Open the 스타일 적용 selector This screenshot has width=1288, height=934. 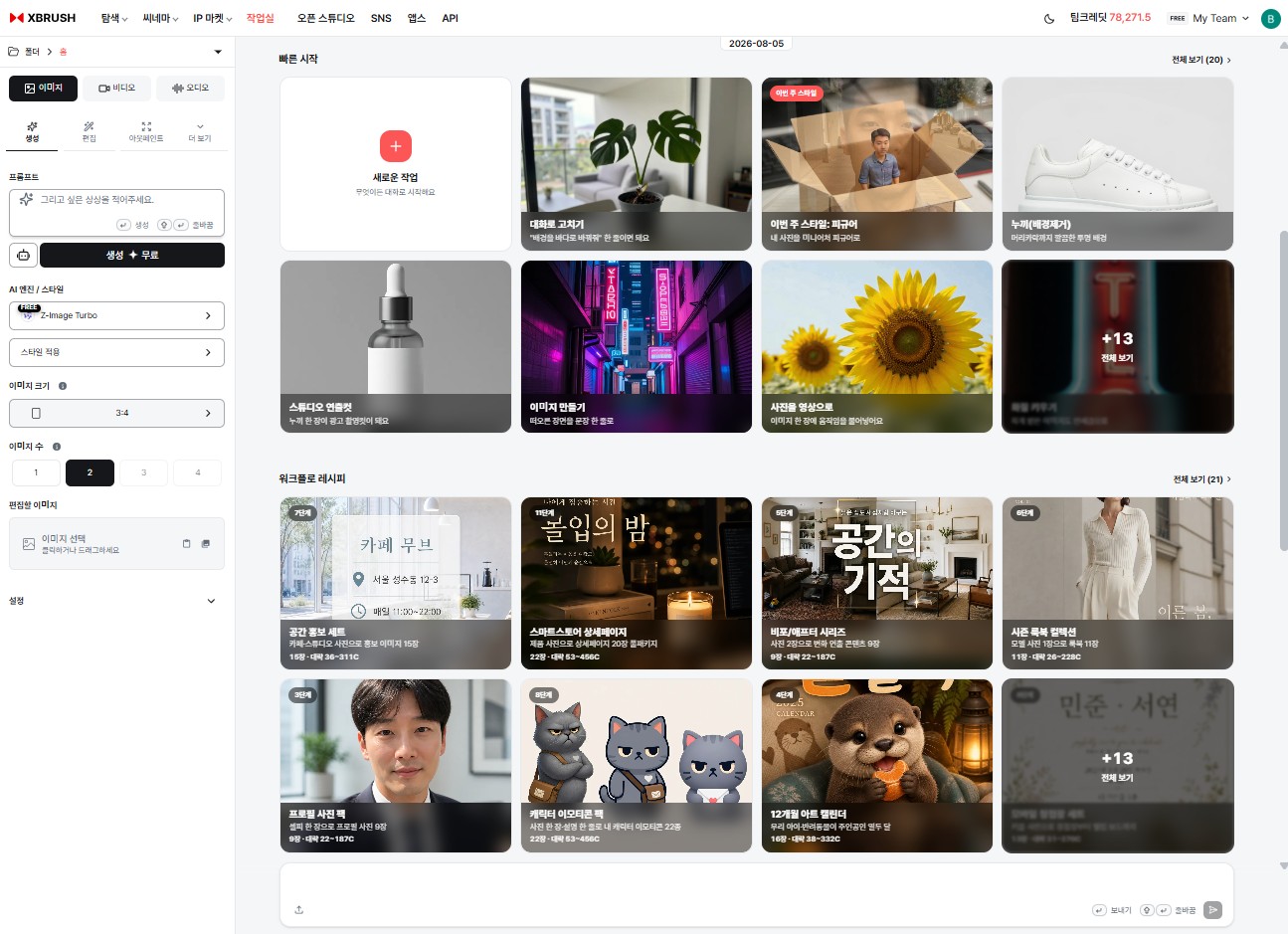pyautogui.click(x=117, y=352)
